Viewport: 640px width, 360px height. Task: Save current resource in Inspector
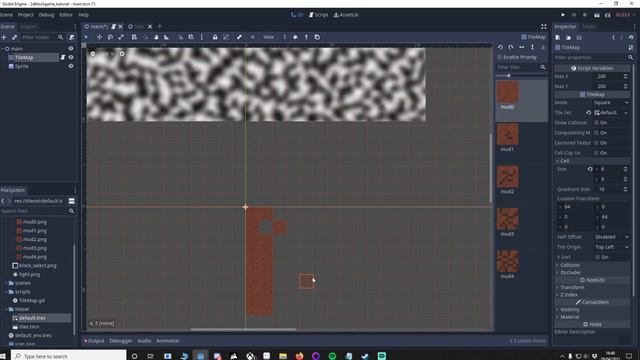point(579,37)
